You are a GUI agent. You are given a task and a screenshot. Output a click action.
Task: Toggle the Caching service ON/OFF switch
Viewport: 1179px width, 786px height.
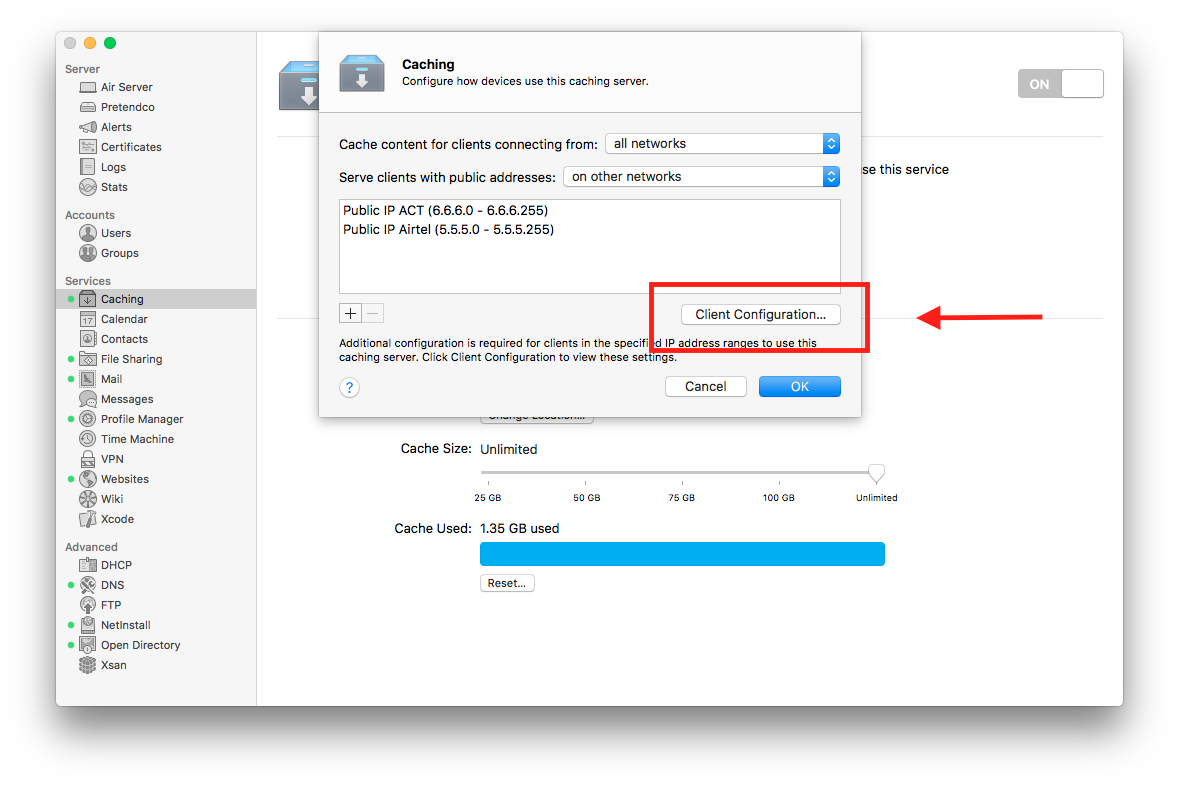[x=1060, y=83]
